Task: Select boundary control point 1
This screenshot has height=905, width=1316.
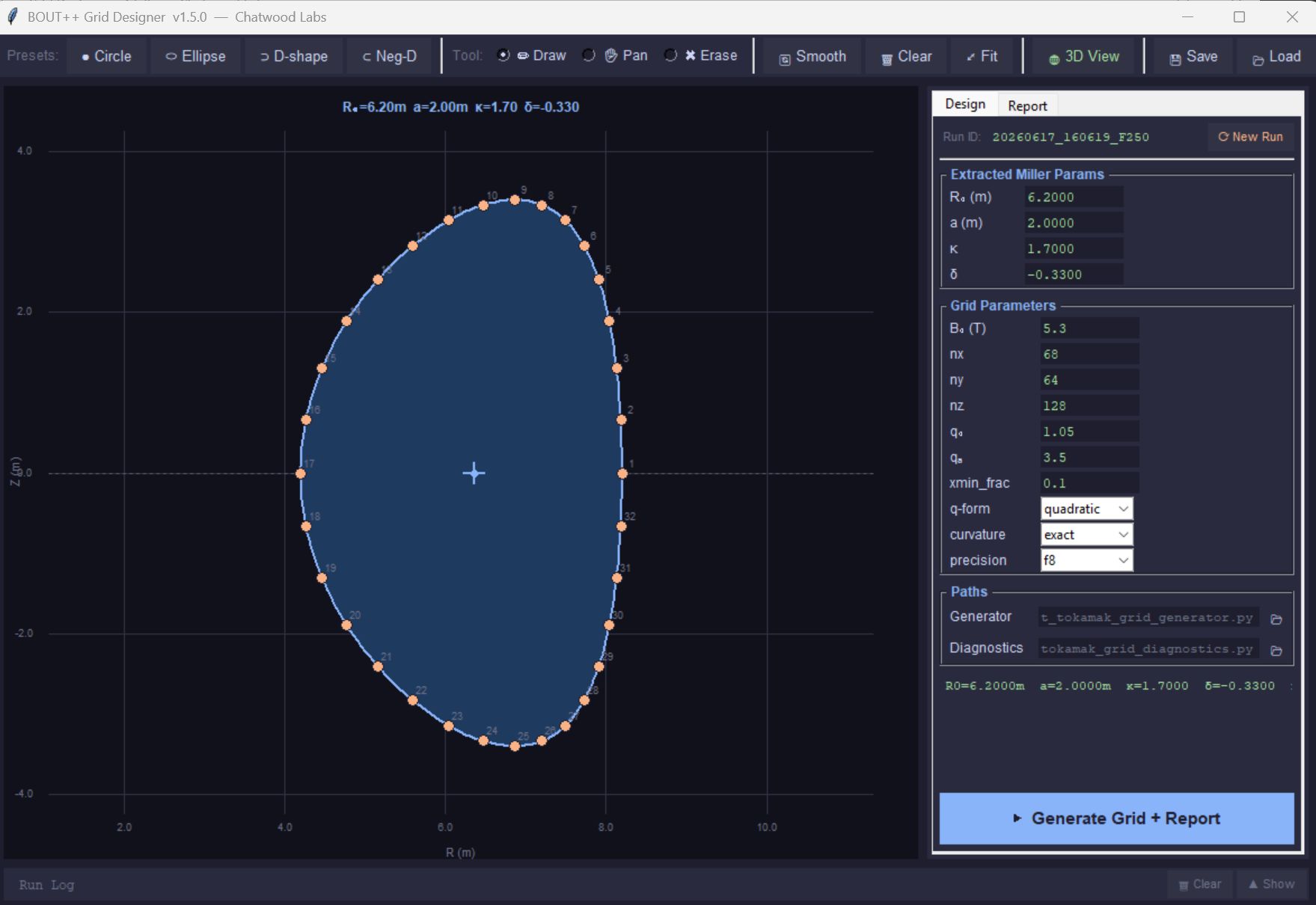Action: tap(622, 473)
